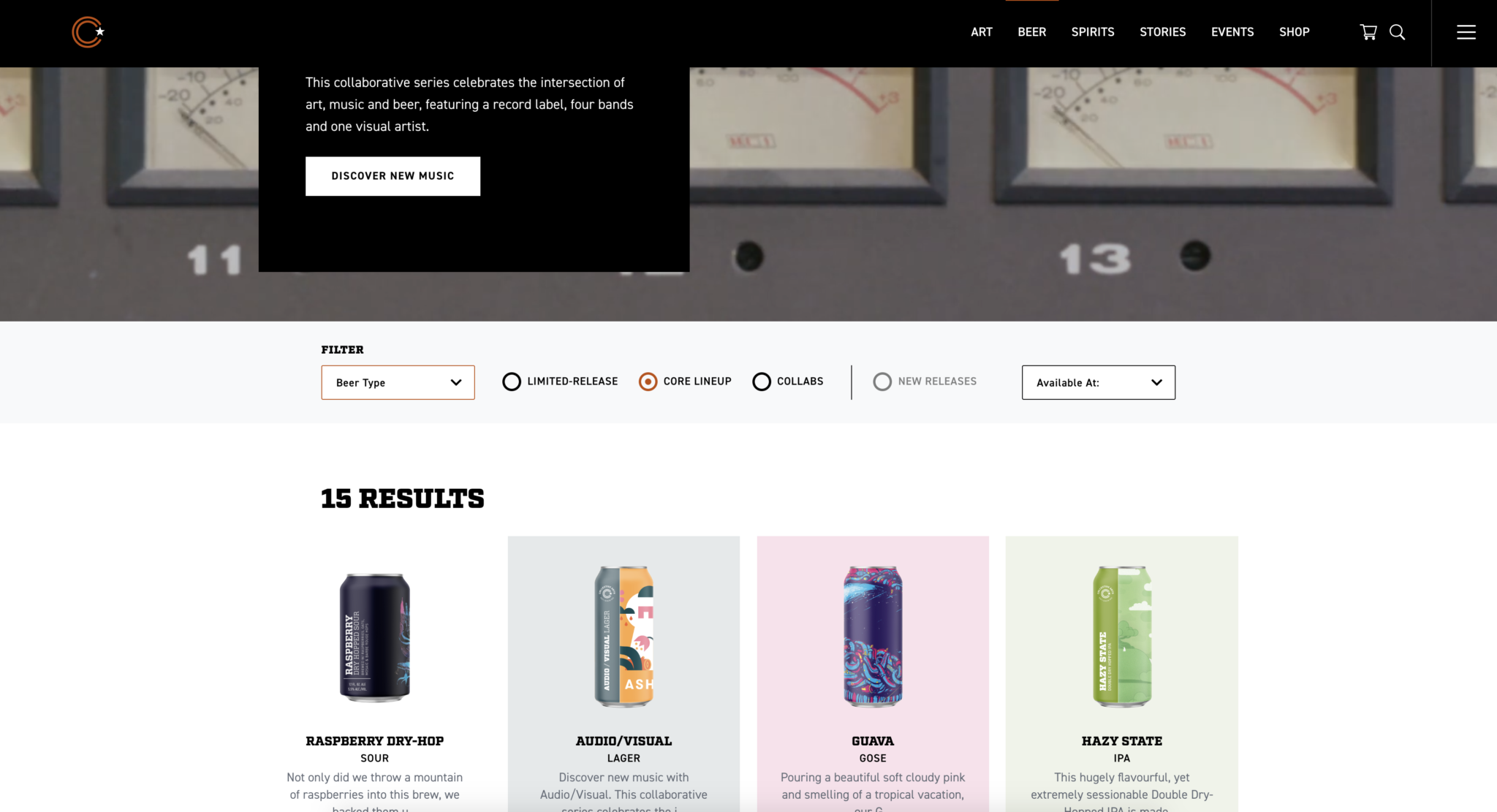This screenshot has height=812, width=1497.
Task: Open the Raspberry Dry-Hop can image
Action: coord(375,638)
